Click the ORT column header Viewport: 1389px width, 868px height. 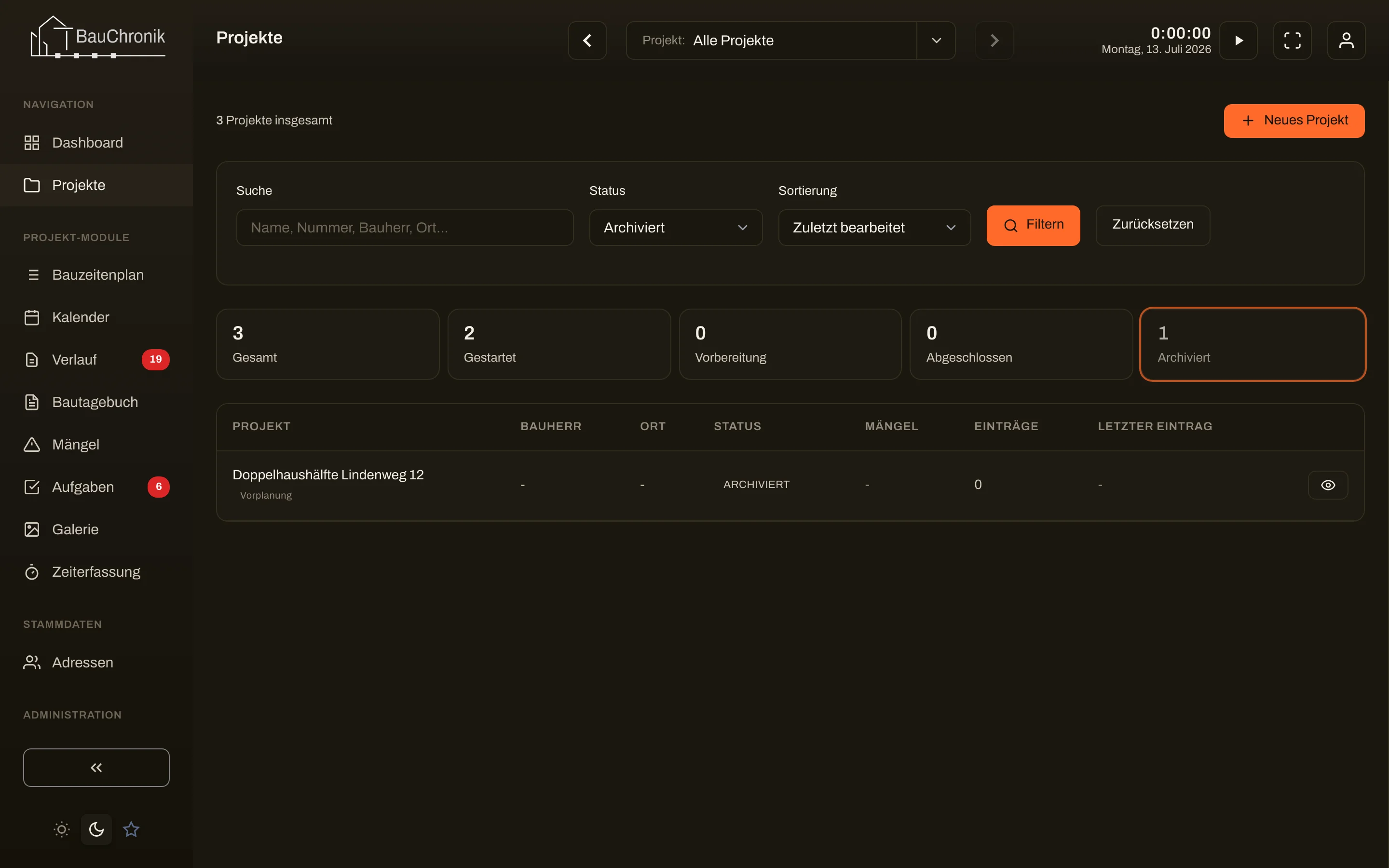click(x=653, y=427)
